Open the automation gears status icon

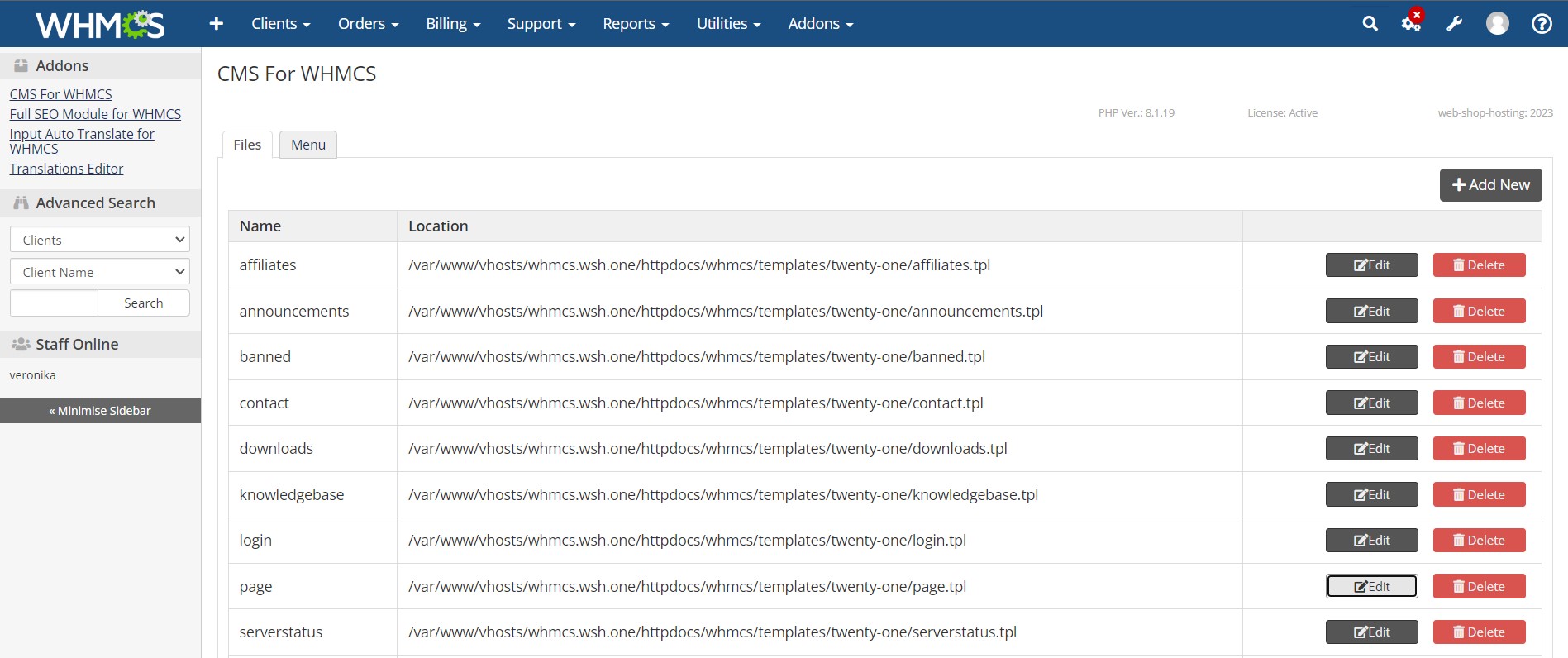pos(1411,22)
